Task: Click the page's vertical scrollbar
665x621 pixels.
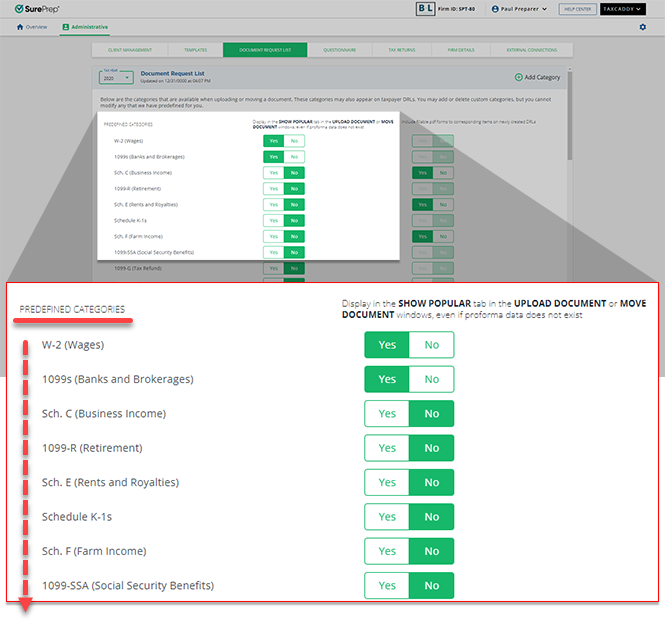Action: (570, 115)
